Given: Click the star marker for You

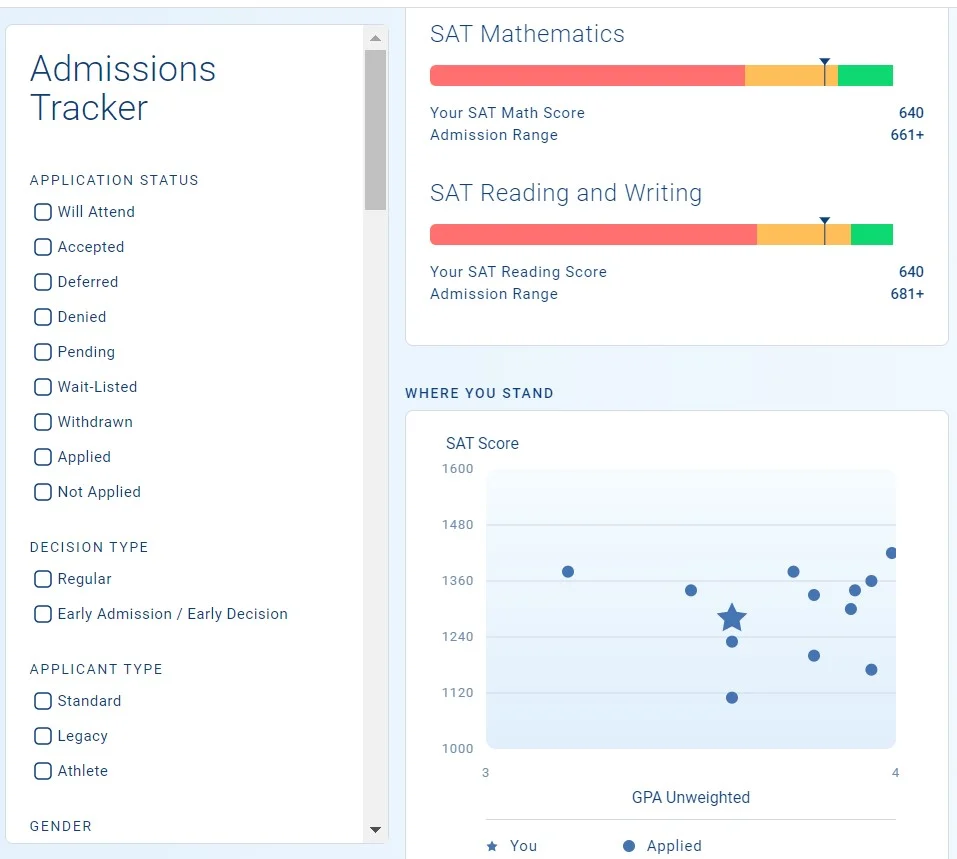Looking at the screenshot, I should 732,617.
